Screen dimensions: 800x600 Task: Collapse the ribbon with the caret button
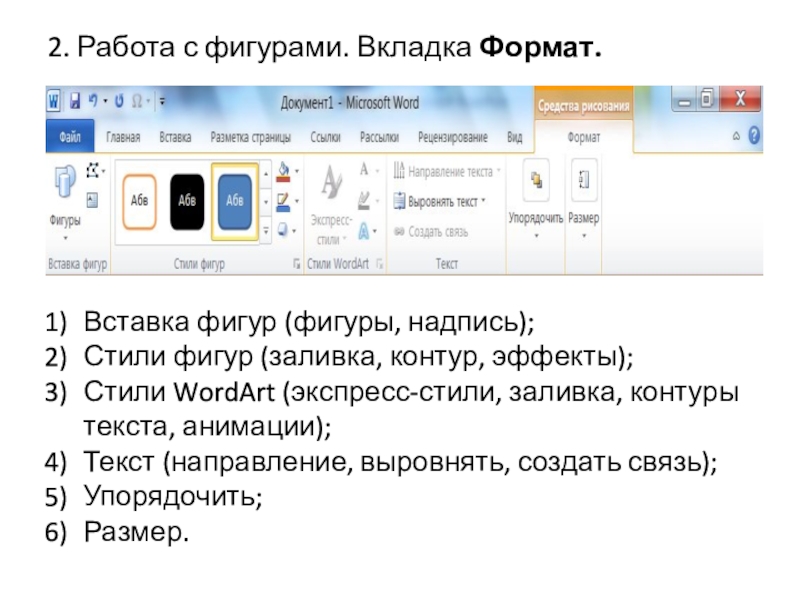point(736,136)
